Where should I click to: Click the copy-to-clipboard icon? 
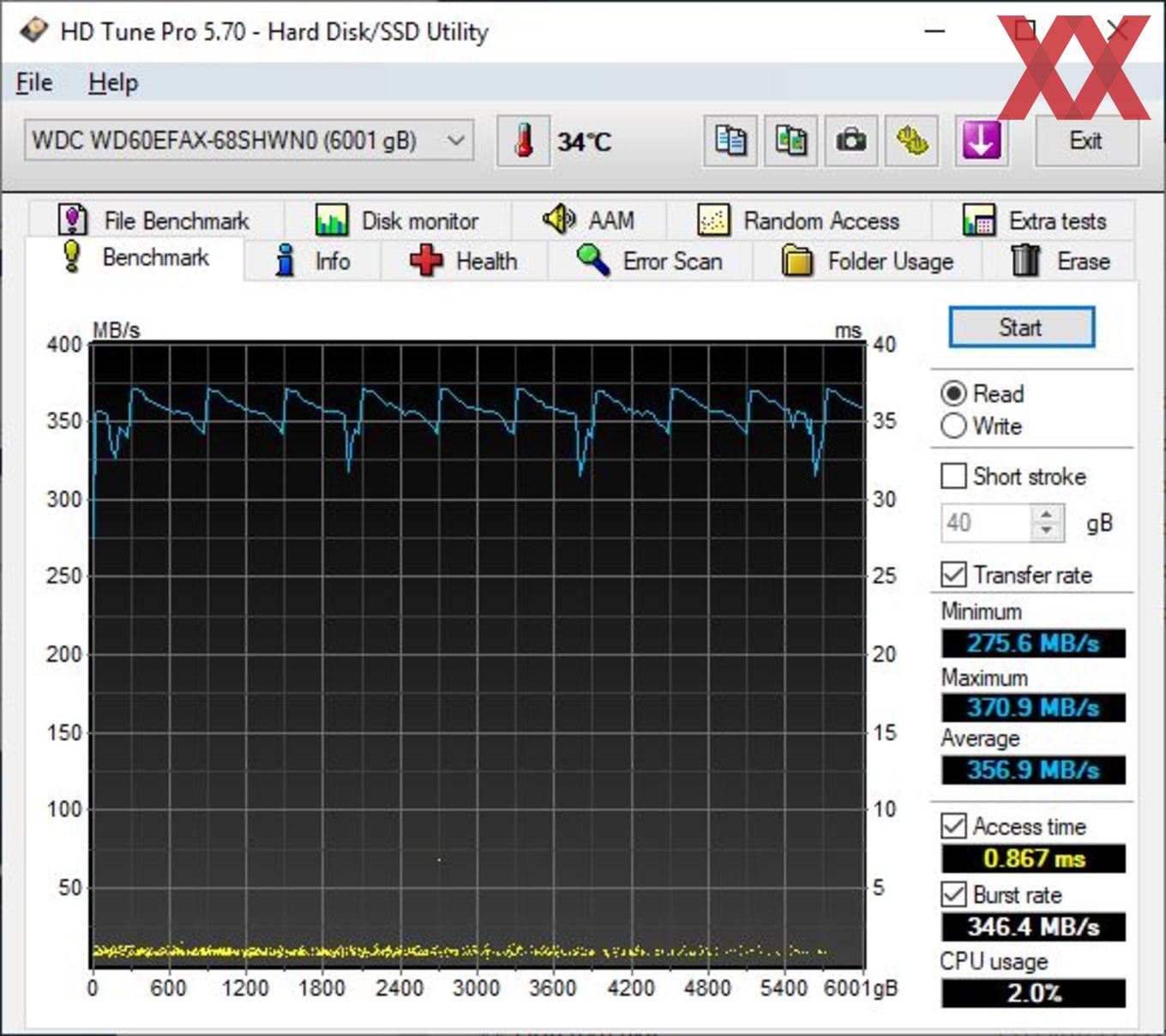tap(728, 141)
